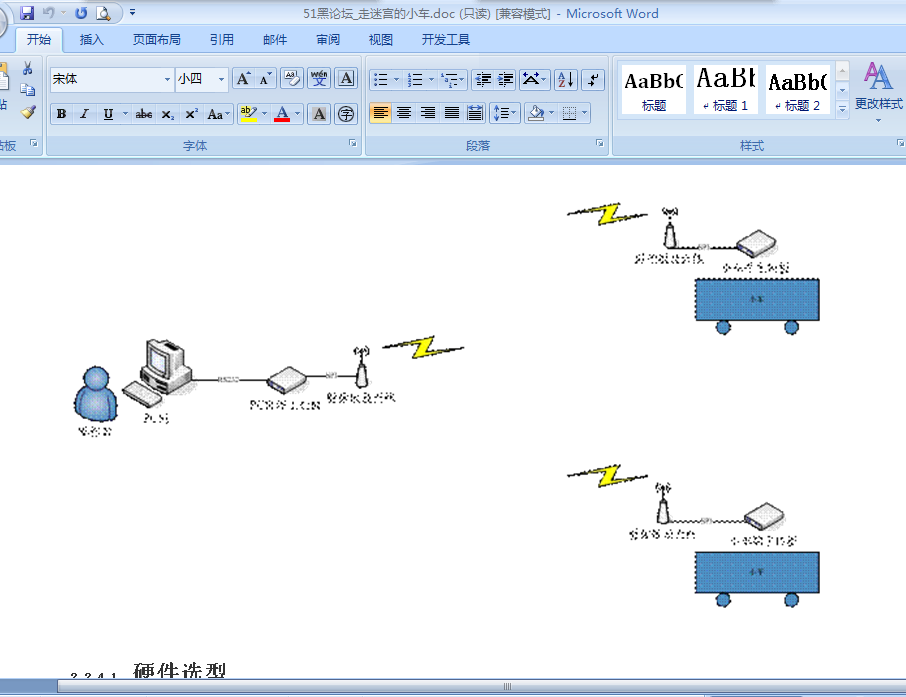Toggle bold formatting

click(x=61, y=114)
